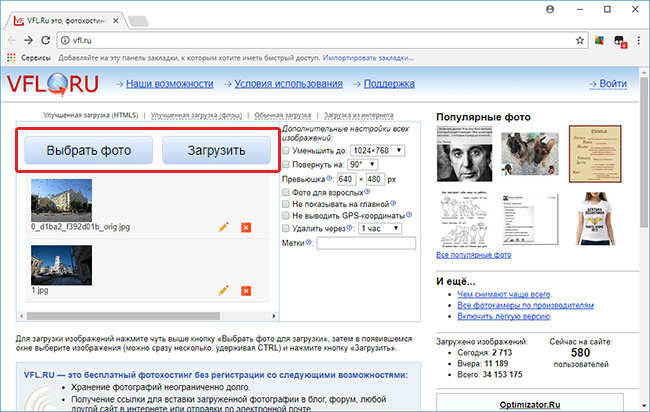Select the Улучшенная загрузка (HTML5) tab
This screenshot has width=650, height=412.
tap(91, 115)
